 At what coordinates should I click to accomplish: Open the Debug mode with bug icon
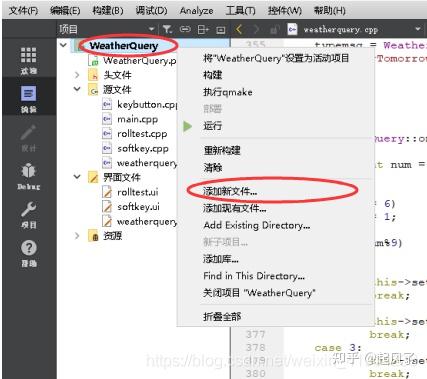pyautogui.click(x=28, y=176)
